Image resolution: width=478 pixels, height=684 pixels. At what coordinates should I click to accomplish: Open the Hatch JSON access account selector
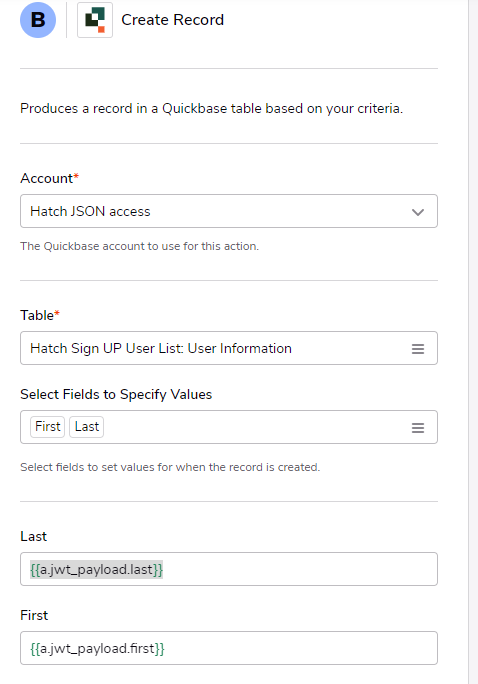[229, 211]
